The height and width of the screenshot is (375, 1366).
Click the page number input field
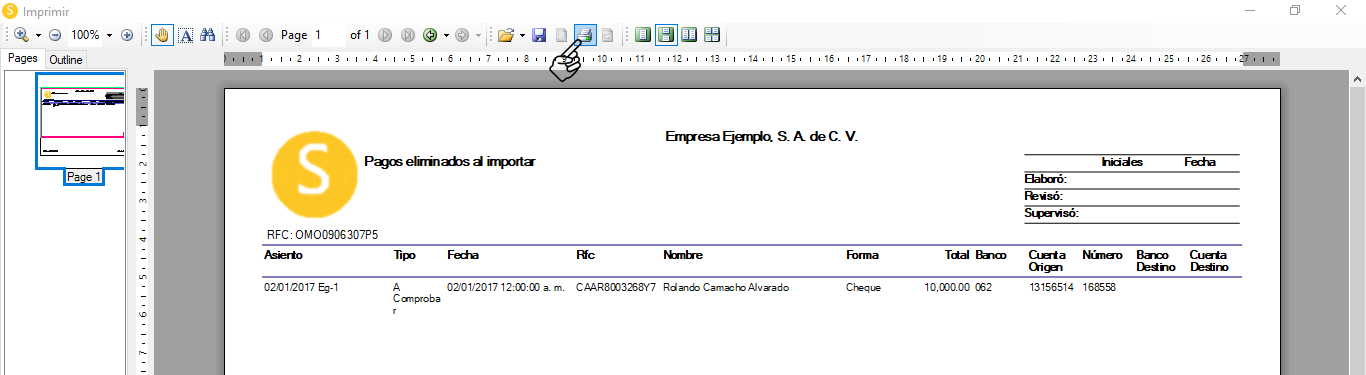327,35
